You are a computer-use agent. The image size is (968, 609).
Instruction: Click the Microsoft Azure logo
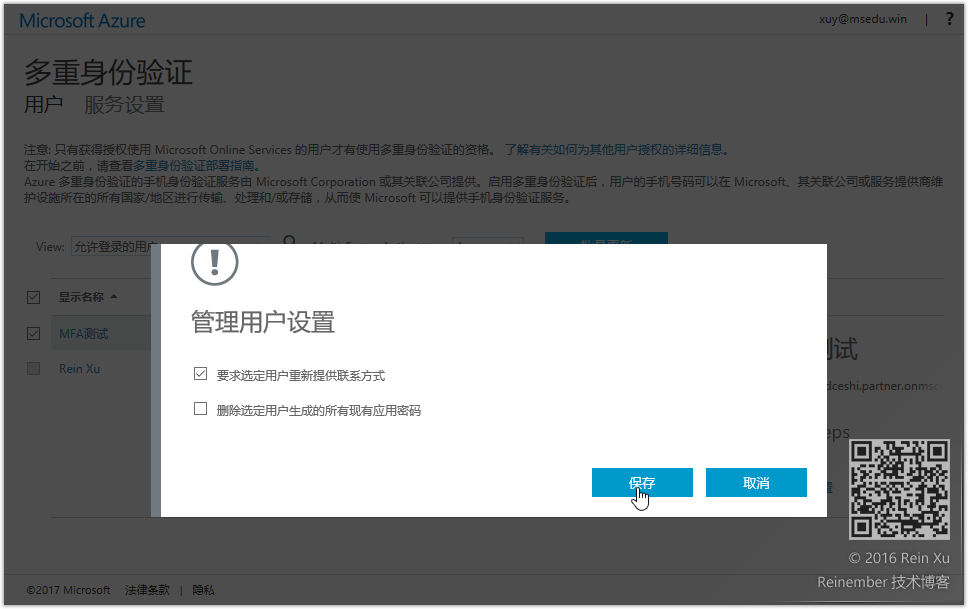click(82, 20)
